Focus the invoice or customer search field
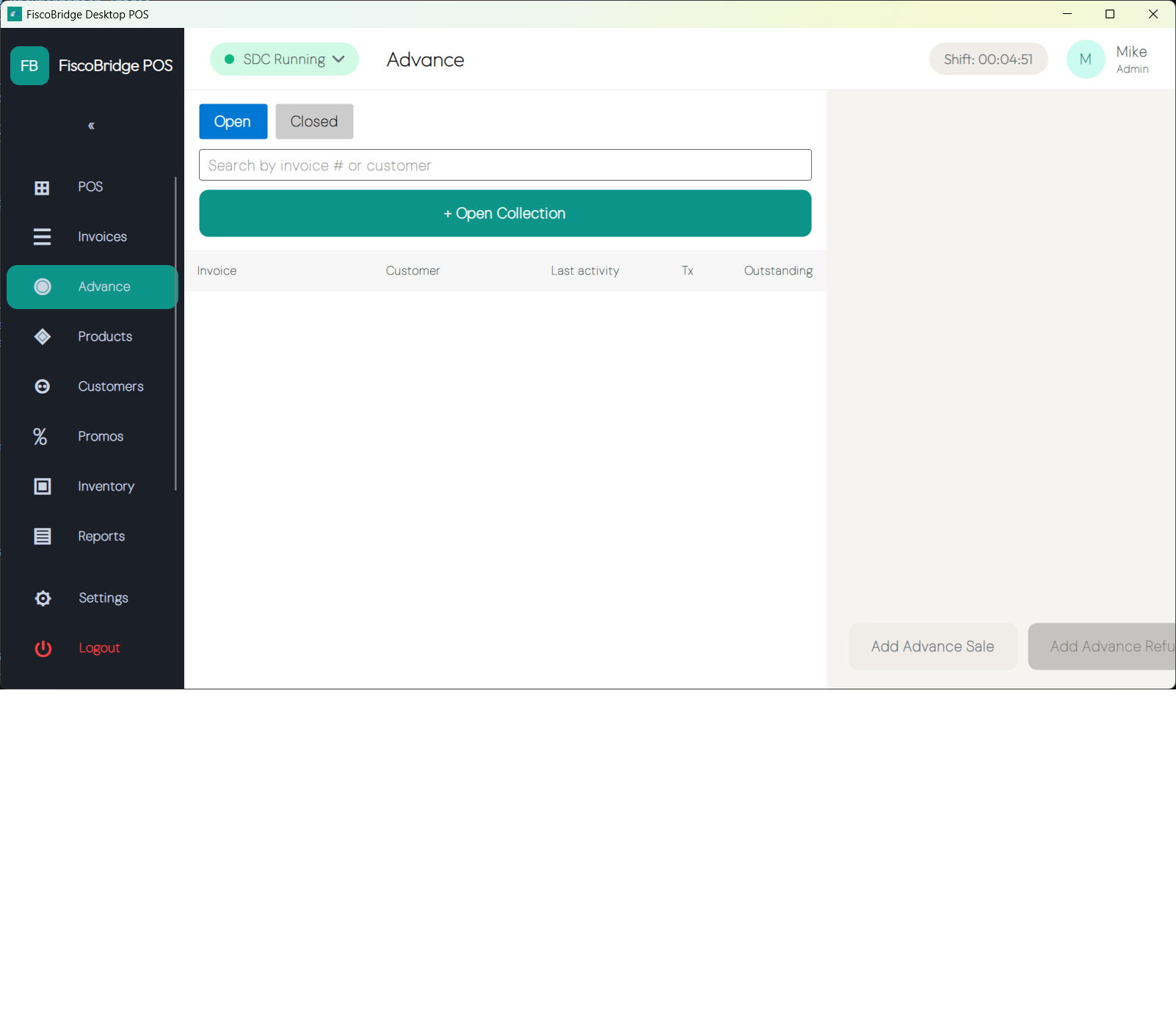This screenshot has height=1011, width=1176. (x=505, y=165)
